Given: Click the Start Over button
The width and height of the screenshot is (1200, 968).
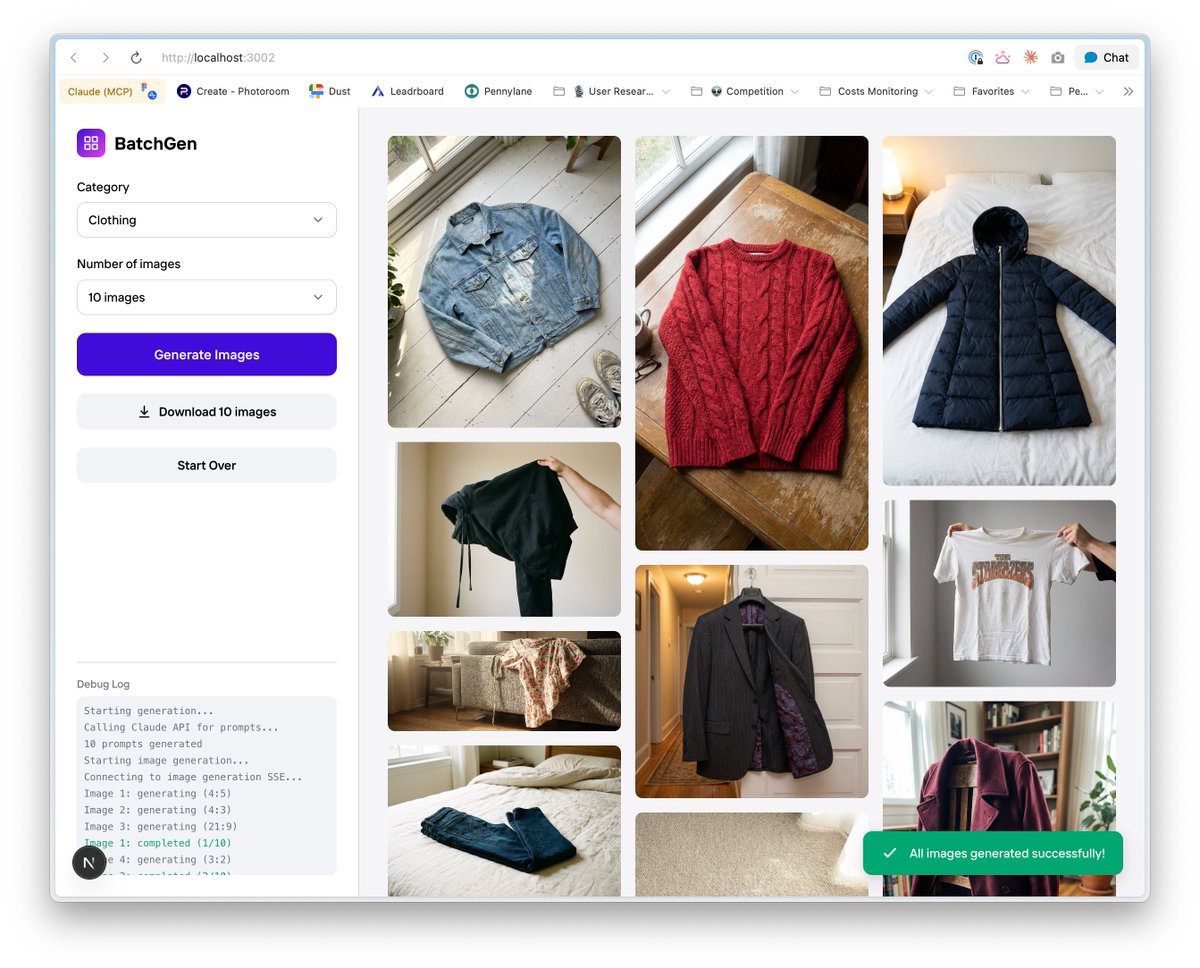Looking at the screenshot, I should point(207,465).
